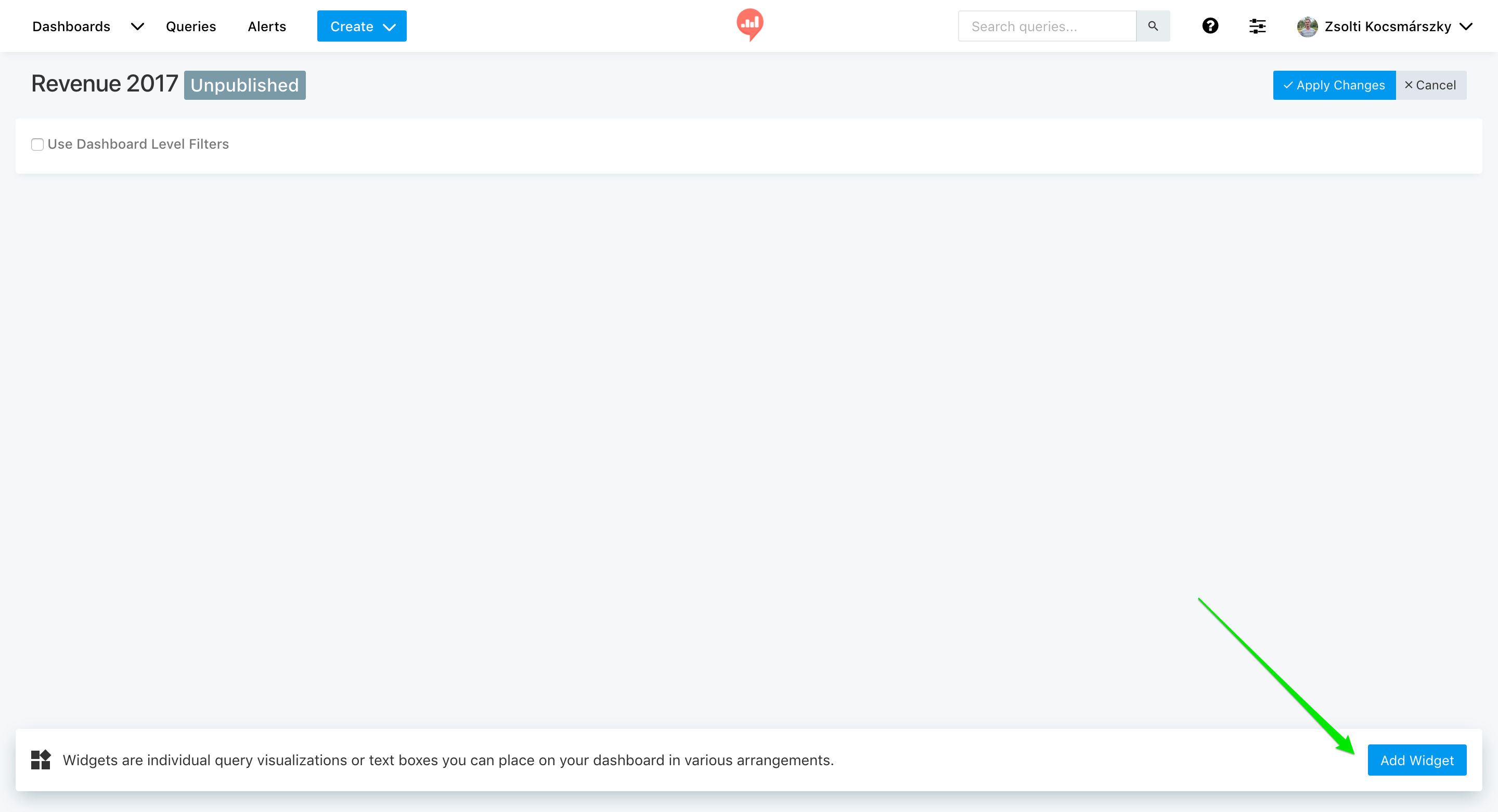
Task: Click the user avatar picture
Action: [1307, 27]
